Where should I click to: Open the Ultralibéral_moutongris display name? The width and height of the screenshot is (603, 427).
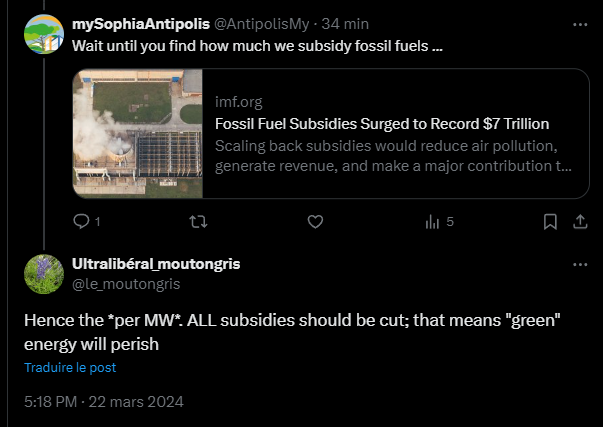click(x=156, y=264)
